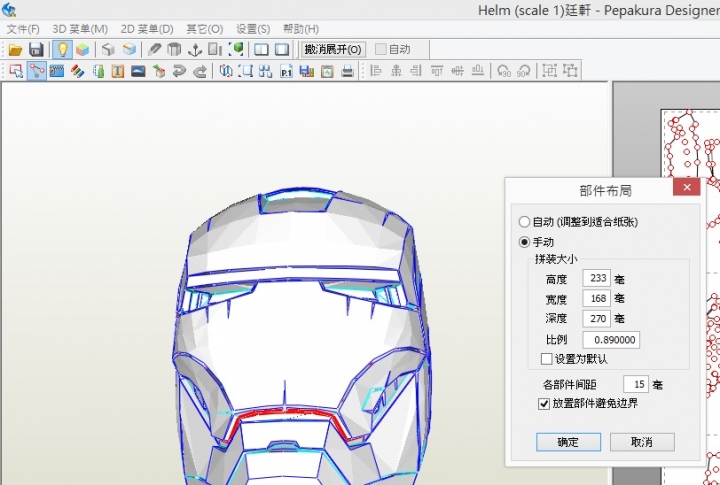Show both 3D and 2D windows

point(261,50)
